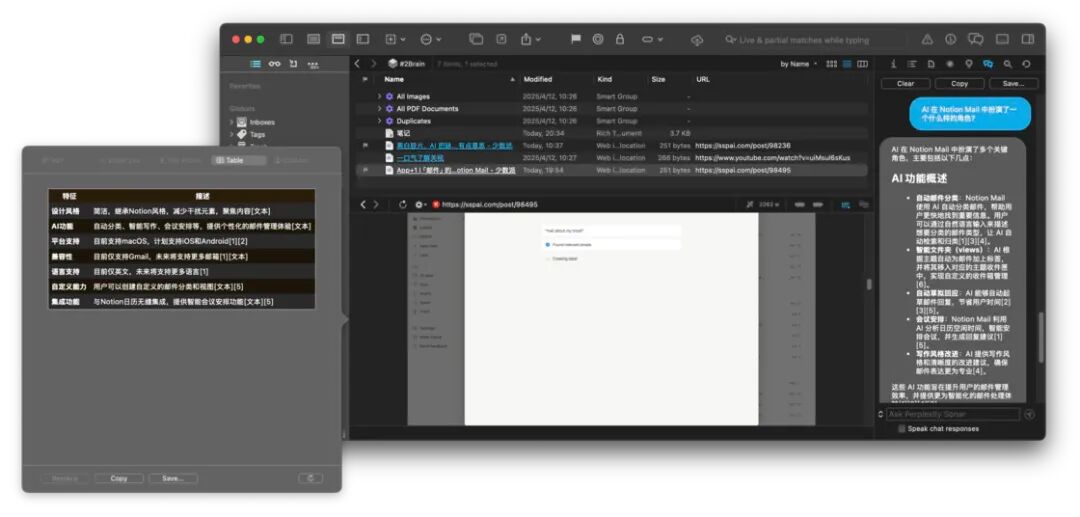Click the Clear chat button
Screen dimensions: 1080x517
pyautogui.click(x=905, y=83)
